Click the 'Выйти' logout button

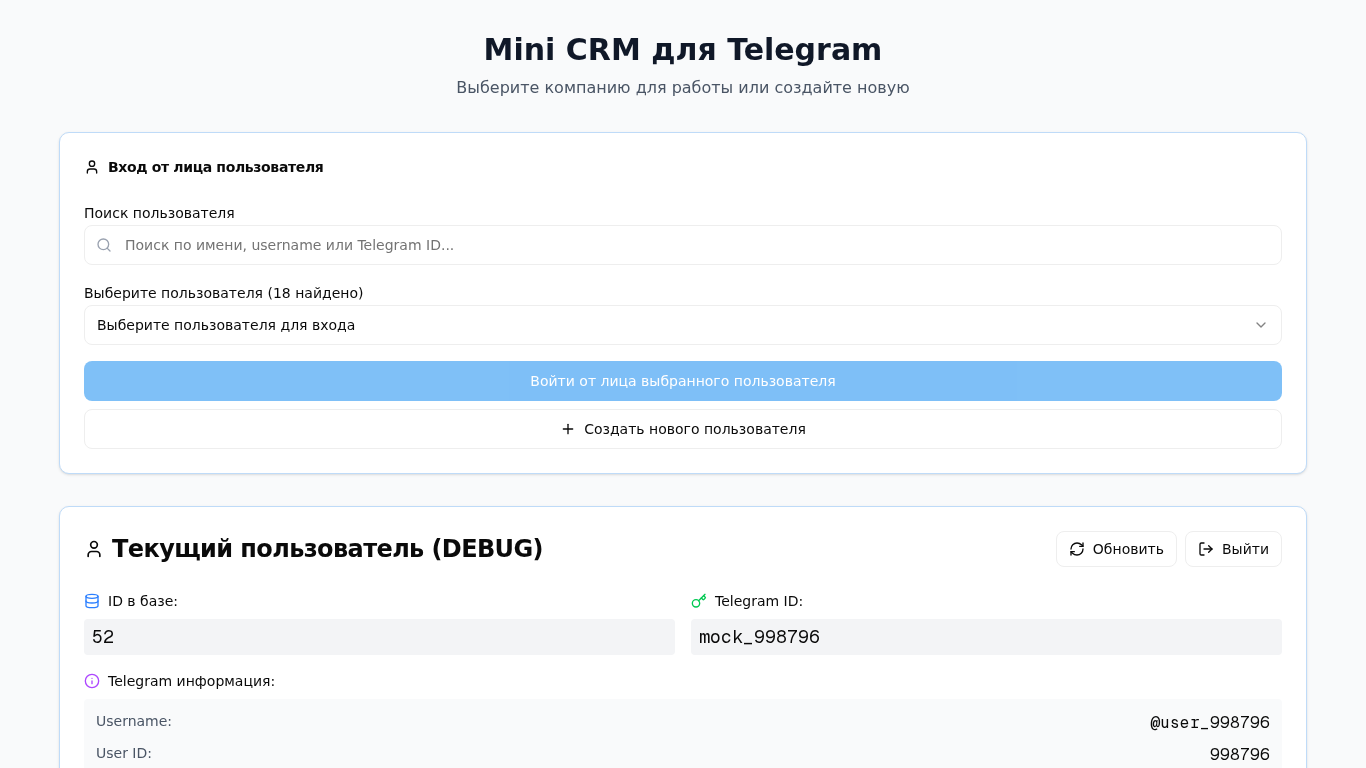pos(1233,549)
